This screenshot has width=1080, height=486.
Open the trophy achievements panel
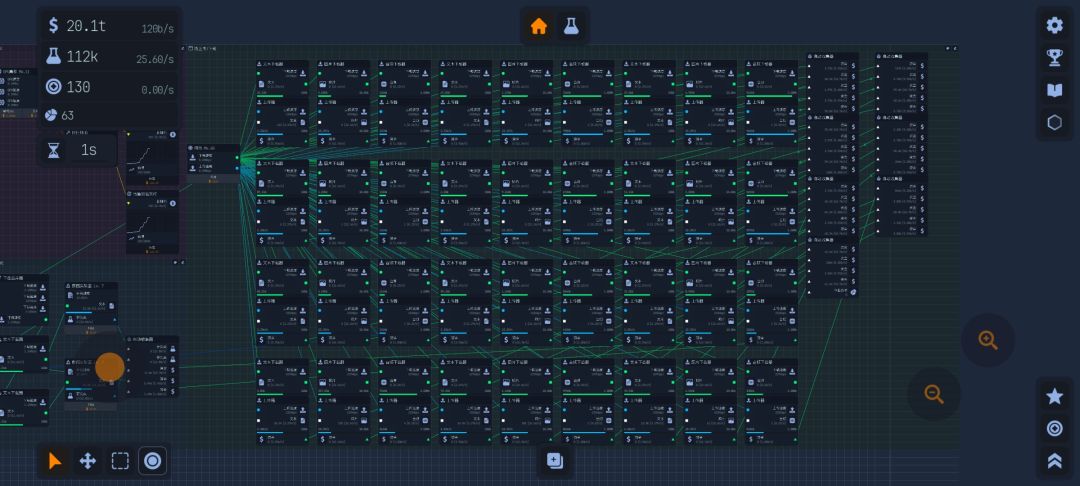pyautogui.click(x=1055, y=58)
